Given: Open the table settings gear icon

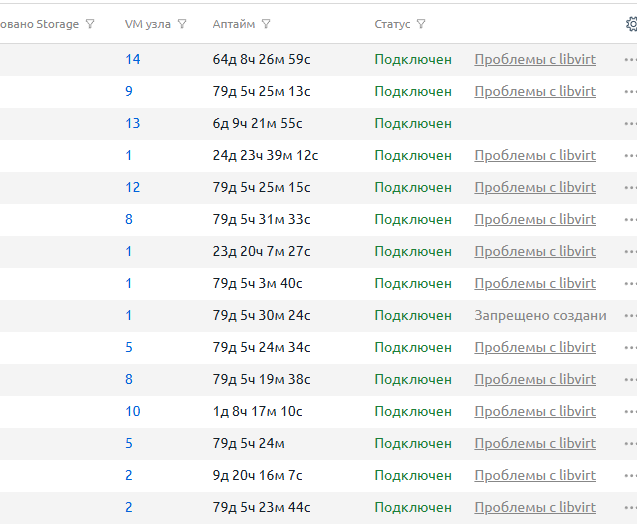Looking at the screenshot, I should [630, 24].
